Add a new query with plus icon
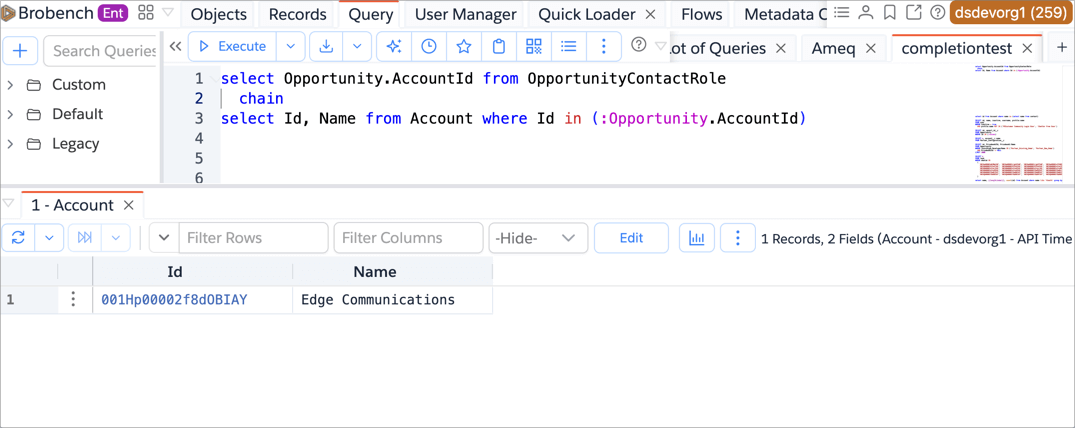Image resolution: width=1075 pixels, height=428 pixels. 20,51
